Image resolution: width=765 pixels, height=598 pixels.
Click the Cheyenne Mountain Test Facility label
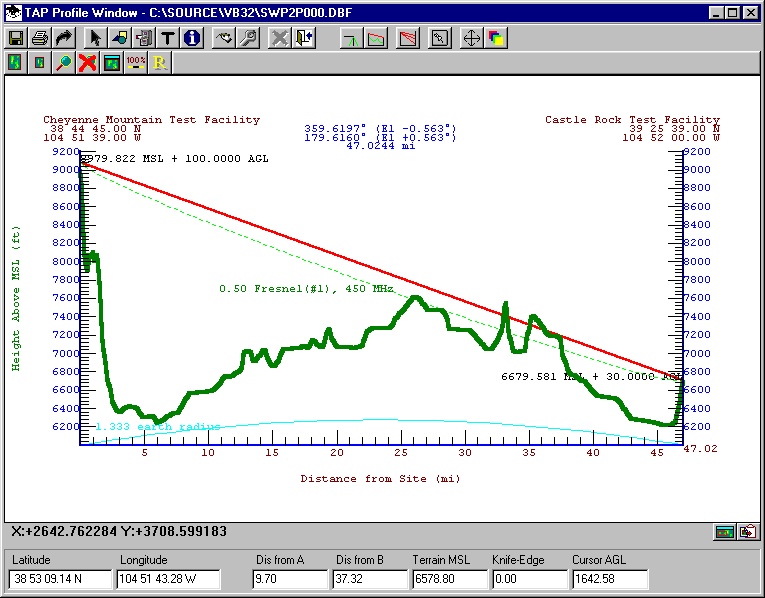(x=151, y=120)
